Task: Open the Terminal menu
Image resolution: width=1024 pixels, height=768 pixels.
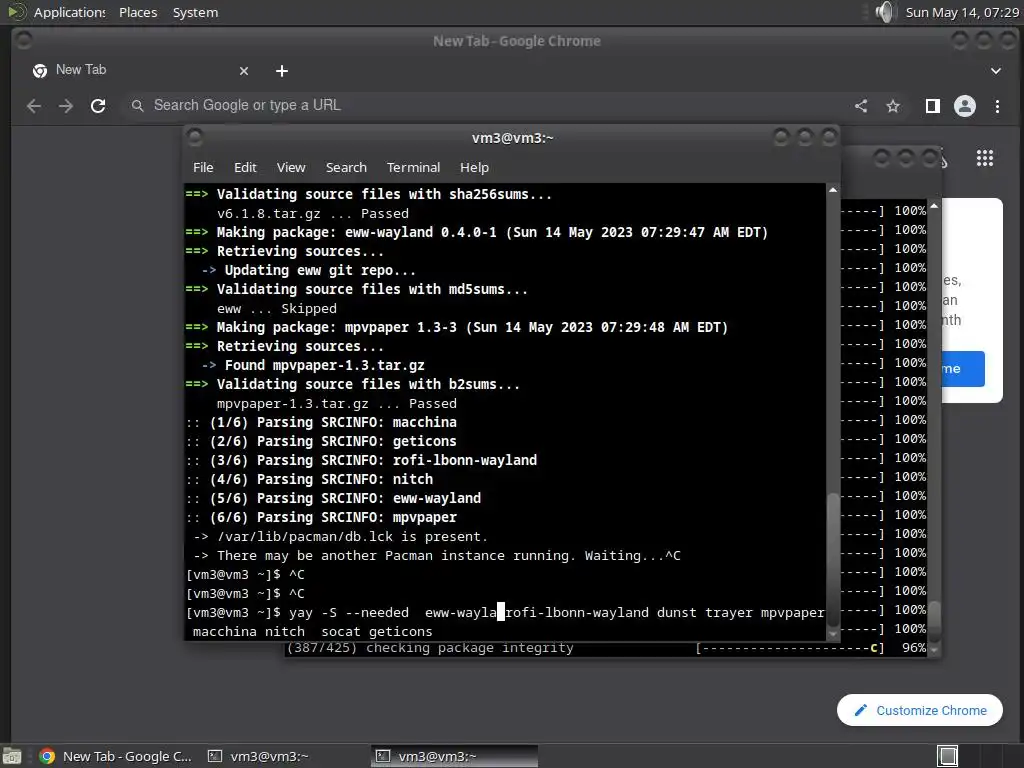Action: [413, 167]
